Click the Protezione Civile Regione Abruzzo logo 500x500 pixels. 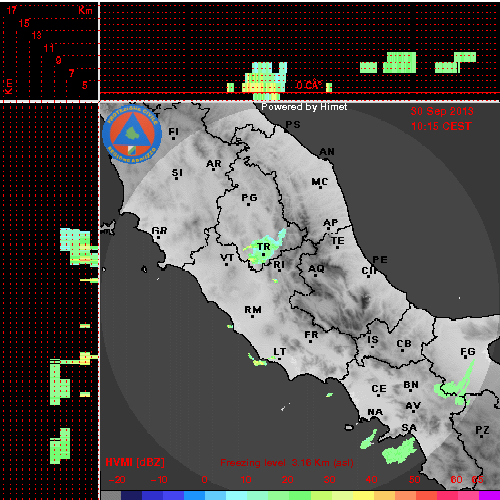(x=132, y=134)
